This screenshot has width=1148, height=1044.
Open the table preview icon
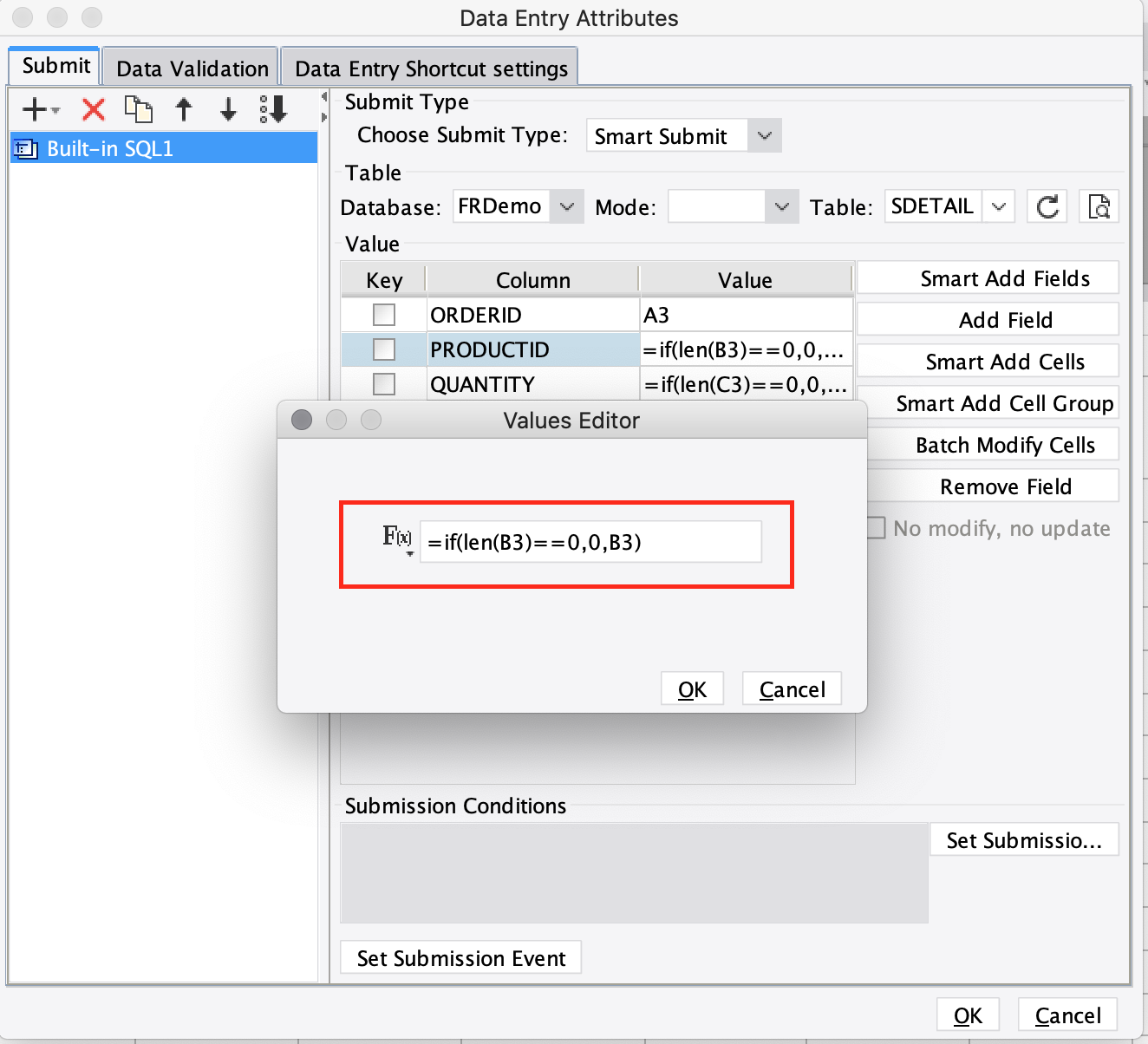pos(1099,206)
